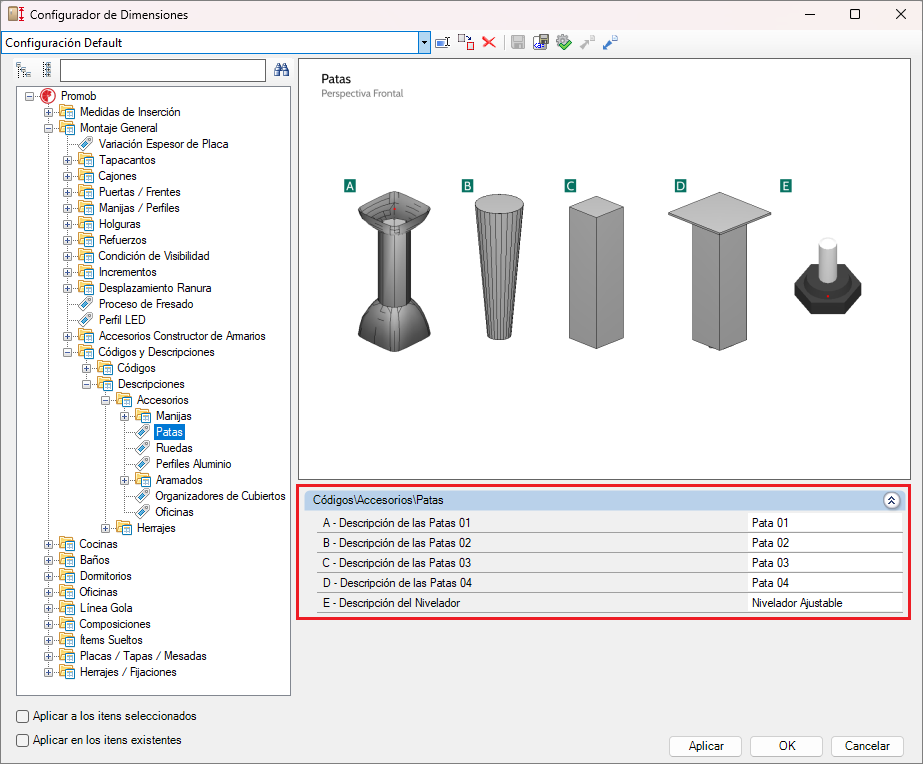Click the save as XML icon
This screenshot has height=764, width=923.
click(x=540, y=42)
